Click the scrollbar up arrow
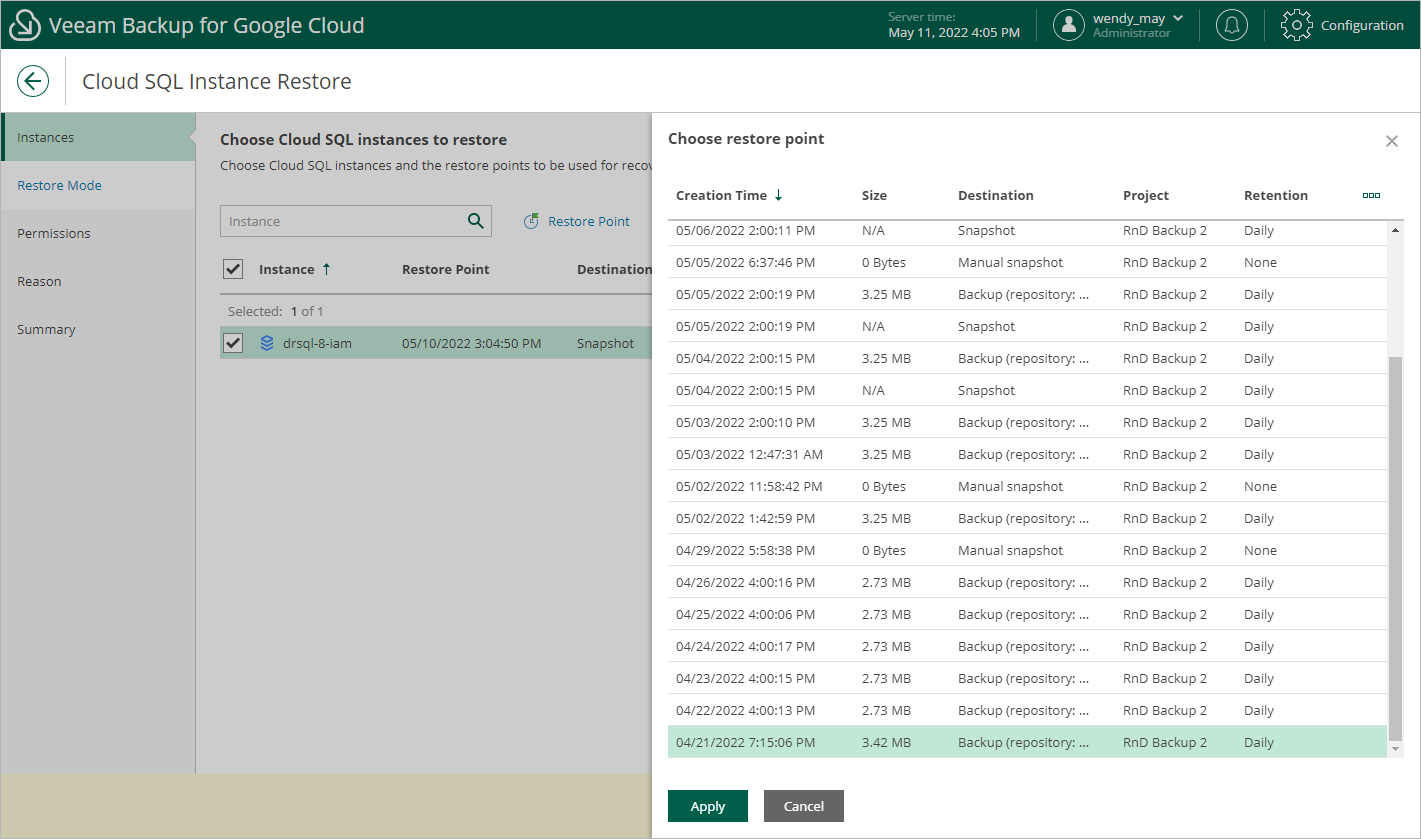This screenshot has height=839, width=1421. [x=1395, y=230]
